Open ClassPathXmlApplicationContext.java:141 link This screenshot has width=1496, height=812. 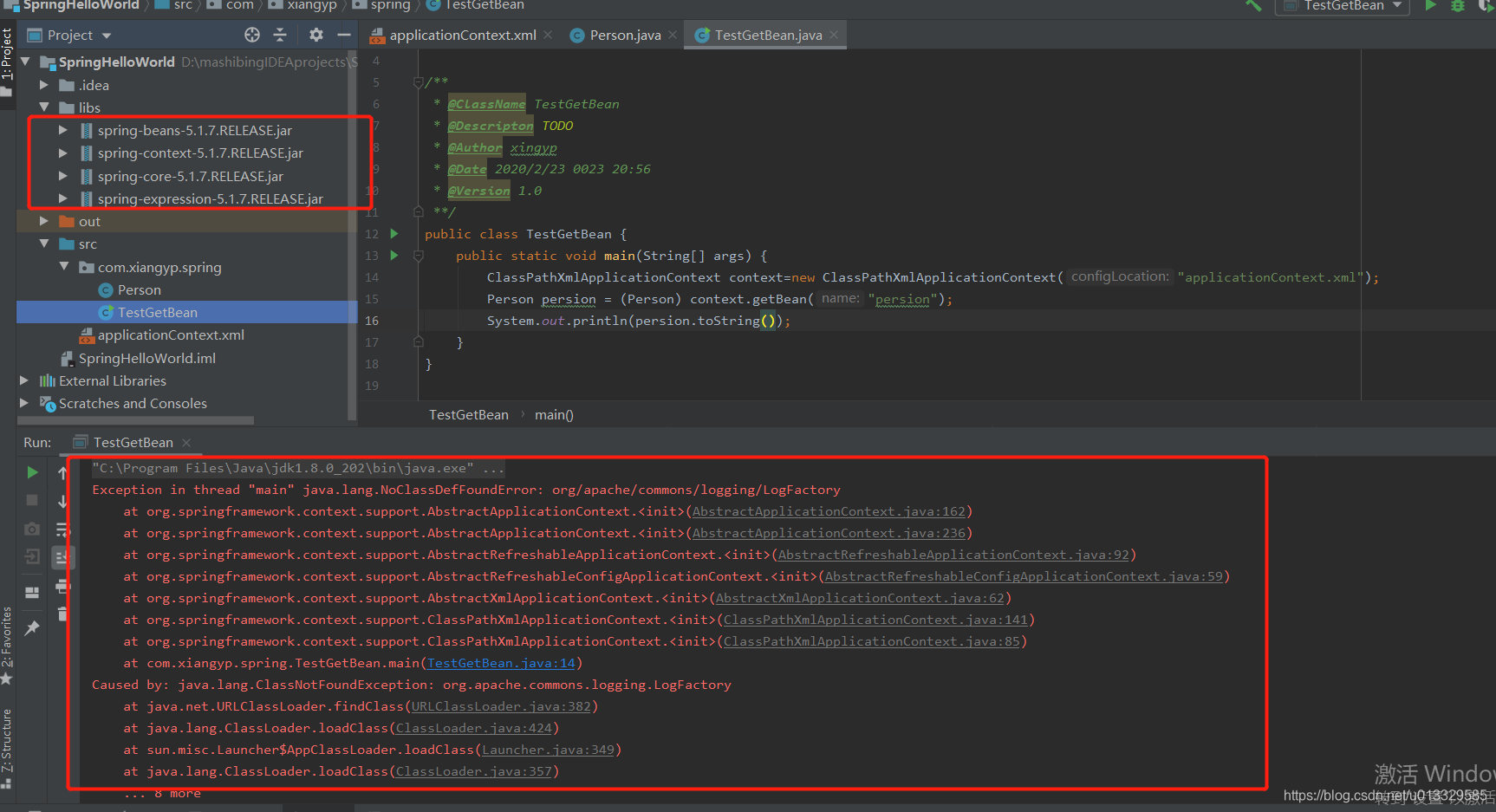tap(875, 620)
